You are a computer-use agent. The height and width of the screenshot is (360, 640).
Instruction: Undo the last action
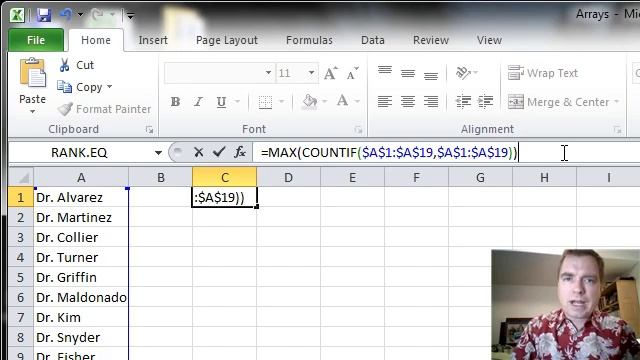click(66, 15)
